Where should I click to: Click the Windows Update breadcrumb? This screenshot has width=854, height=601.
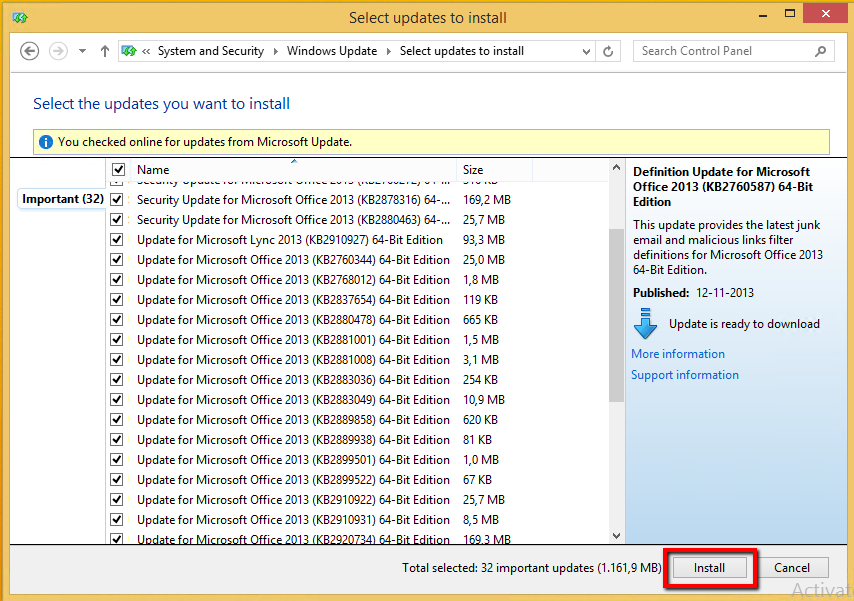click(x=331, y=51)
